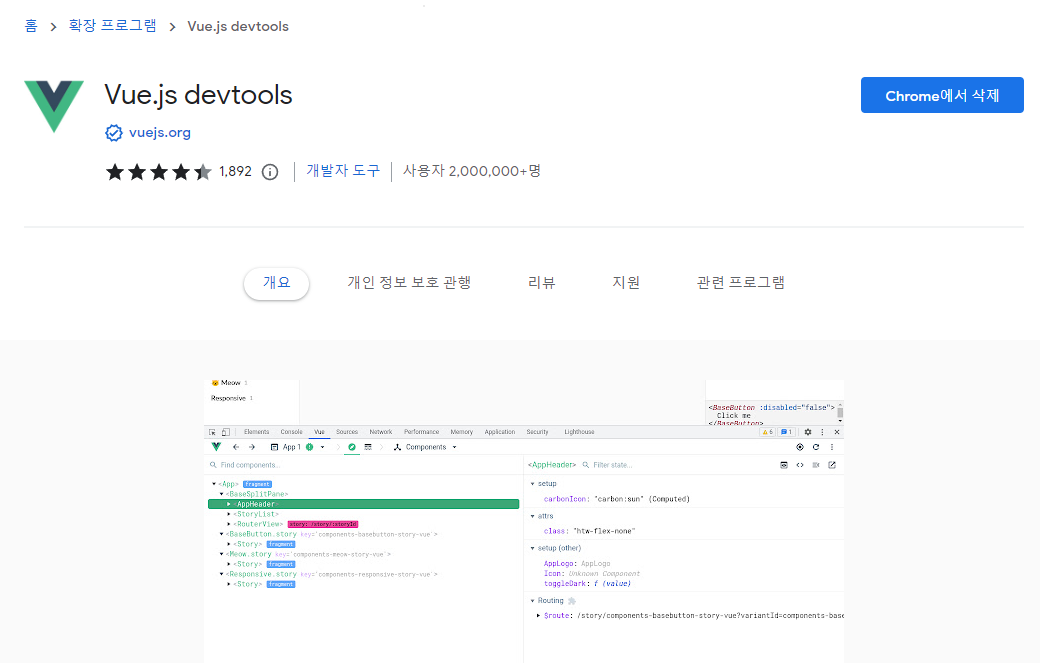Click the warnings badge showing 6
1040x663 pixels.
(x=767, y=432)
